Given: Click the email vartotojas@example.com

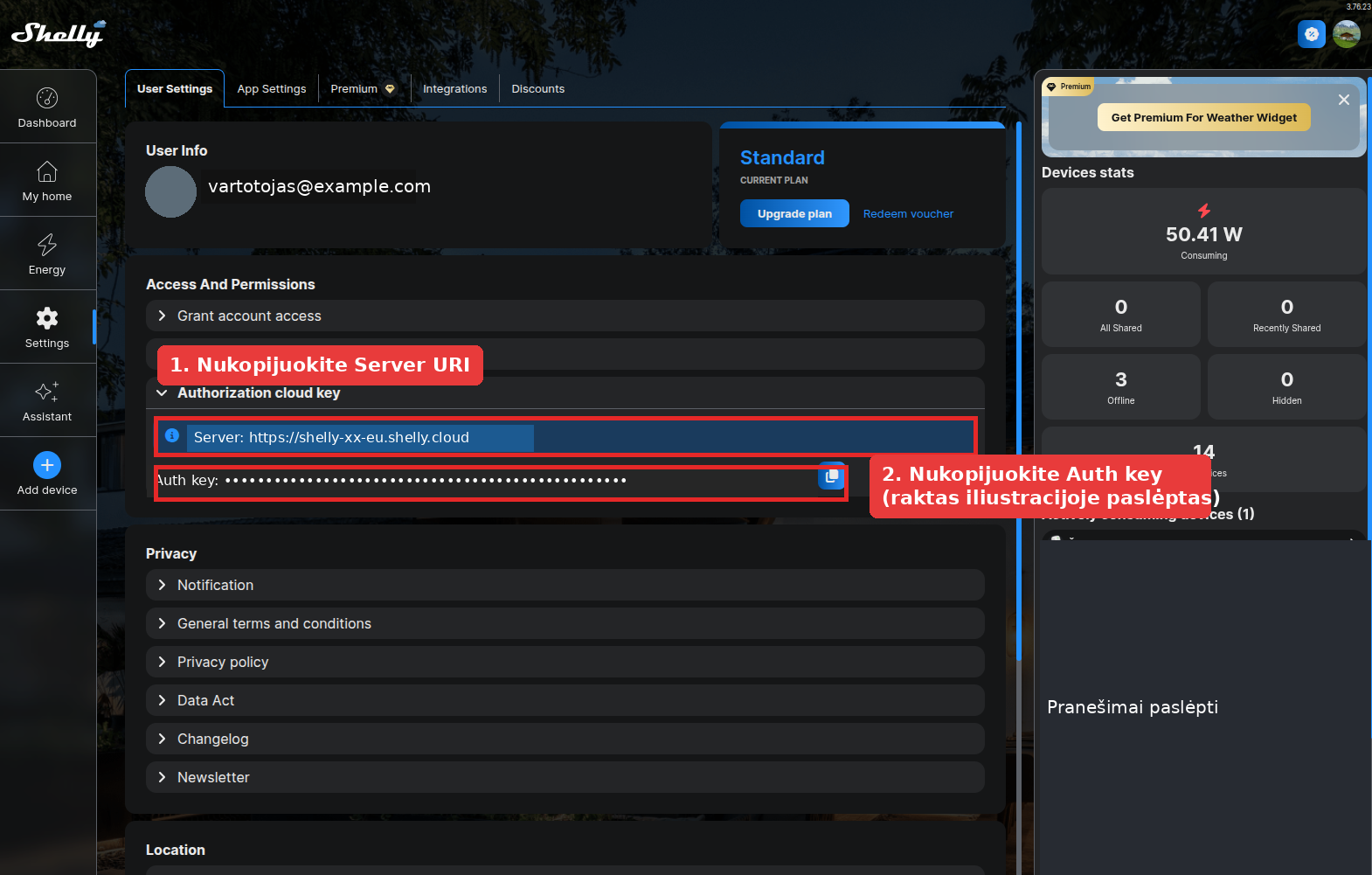Looking at the screenshot, I should click(x=319, y=186).
